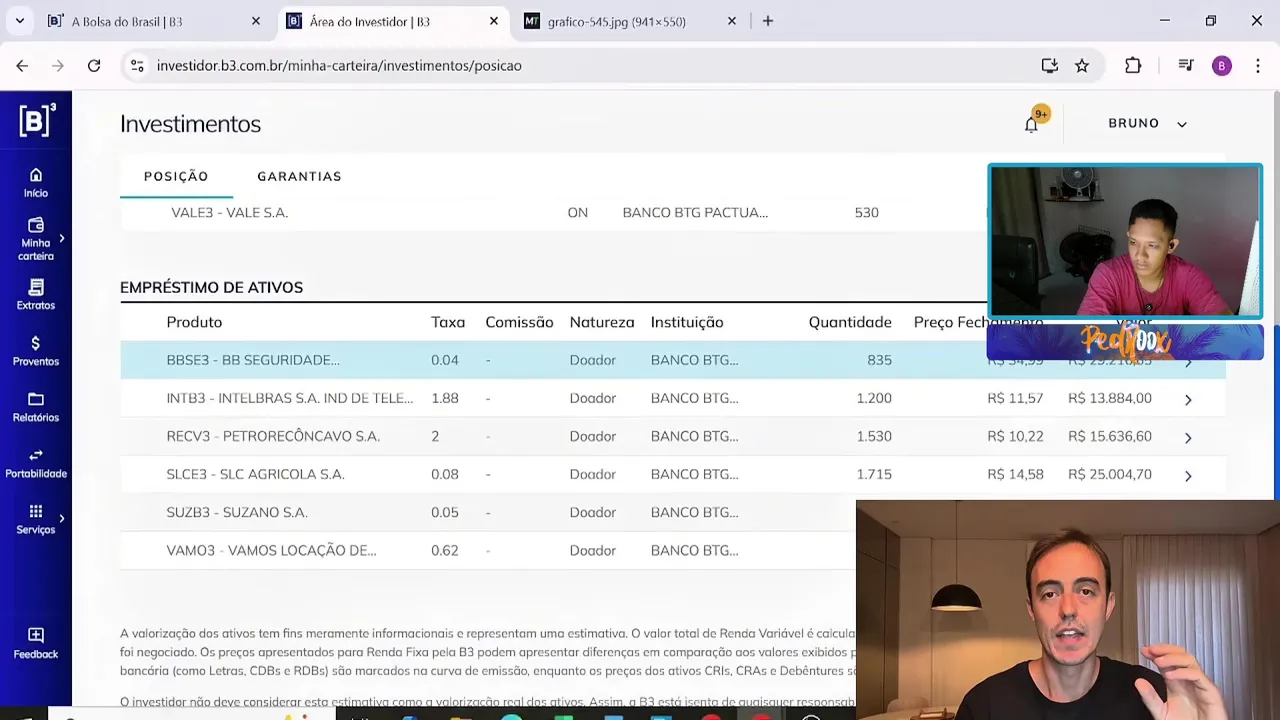Switch to 'A Bolsa do Brasil' browser tab
This screenshot has width=1280, height=720.
point(150,21)
